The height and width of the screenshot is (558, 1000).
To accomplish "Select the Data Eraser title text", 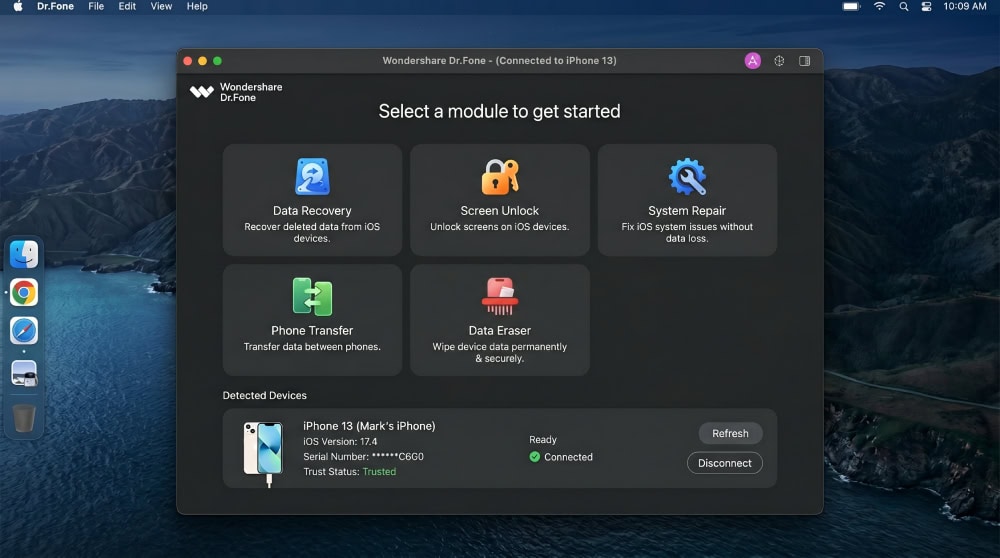I will (x=500, y=330).
